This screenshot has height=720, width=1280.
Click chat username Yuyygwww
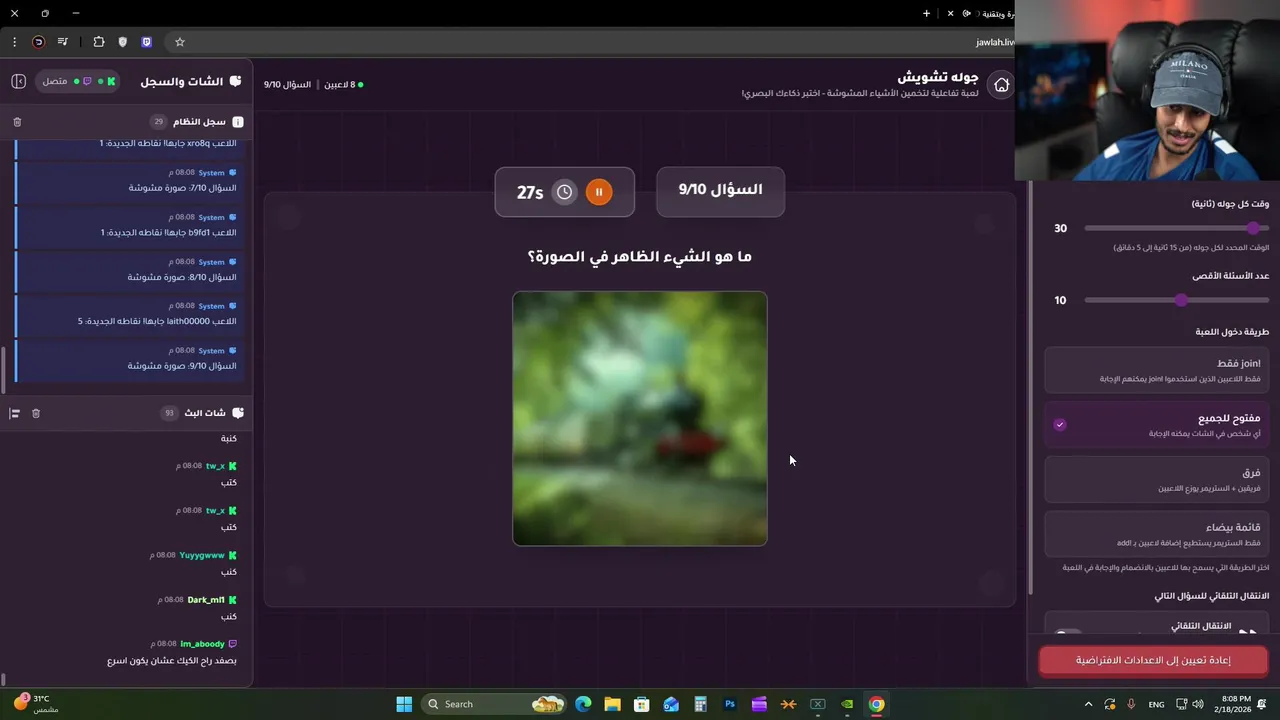coord(202,555)
